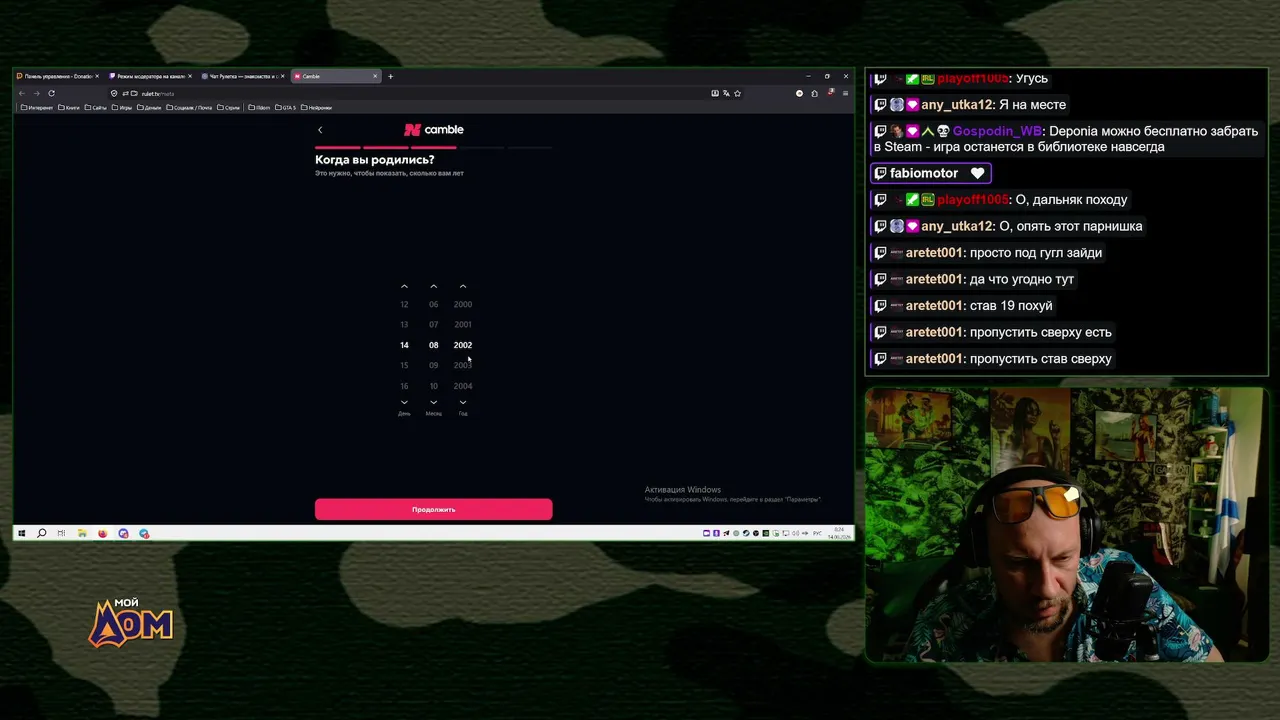
Task: Select year 2004 in date picker
Action: [462, 386]
